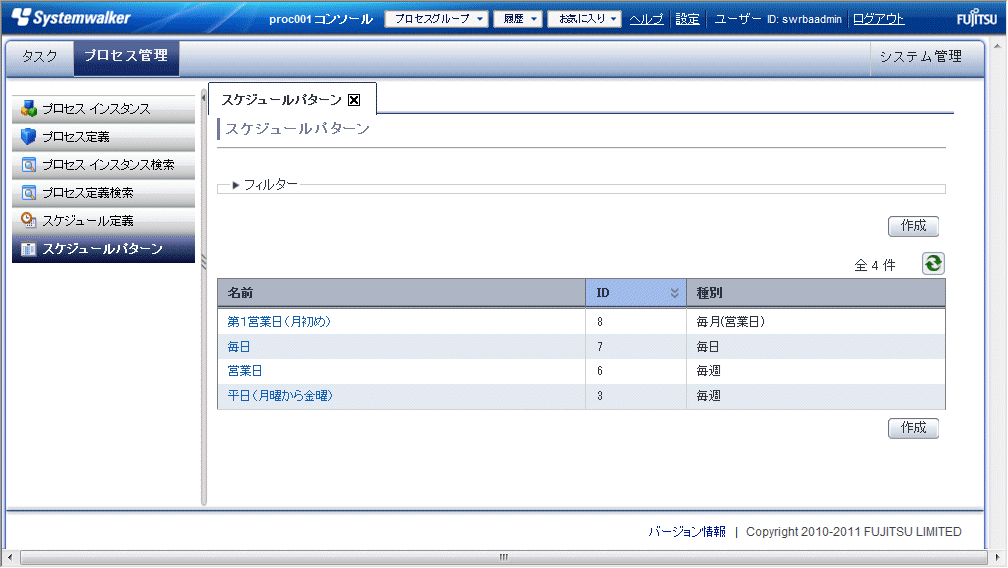This screenshot has width=1008, height=568.
Task: Click the プロセス定義 cube icon
Action: click(x=28, y=137)
